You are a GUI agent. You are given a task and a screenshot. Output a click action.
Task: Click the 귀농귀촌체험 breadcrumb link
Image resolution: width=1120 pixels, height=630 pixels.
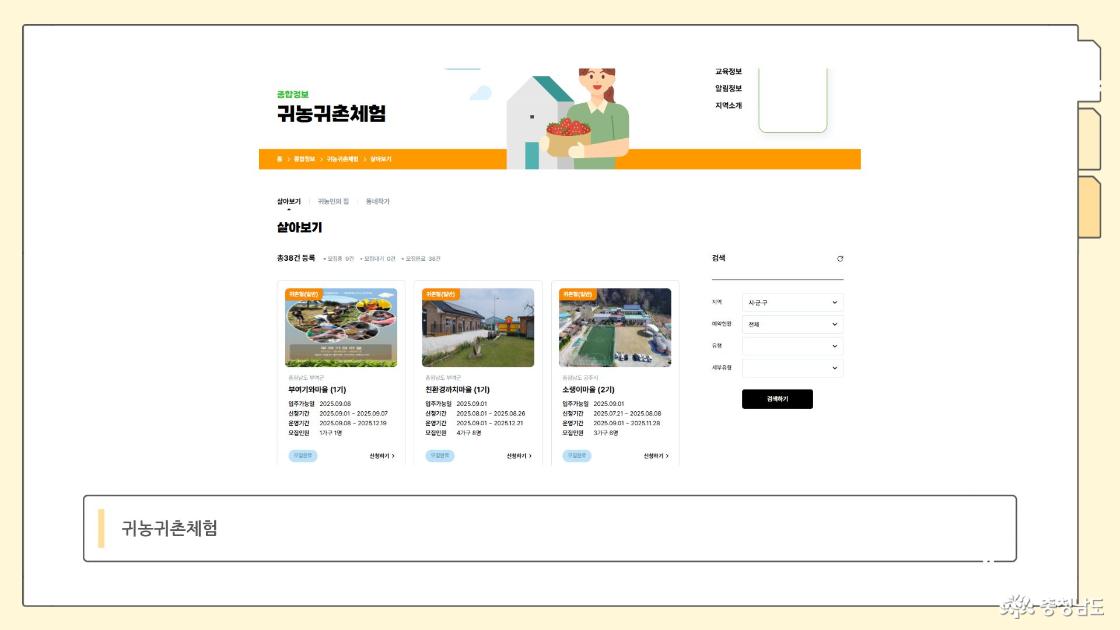pyautogui.click(x=342, y=159)
